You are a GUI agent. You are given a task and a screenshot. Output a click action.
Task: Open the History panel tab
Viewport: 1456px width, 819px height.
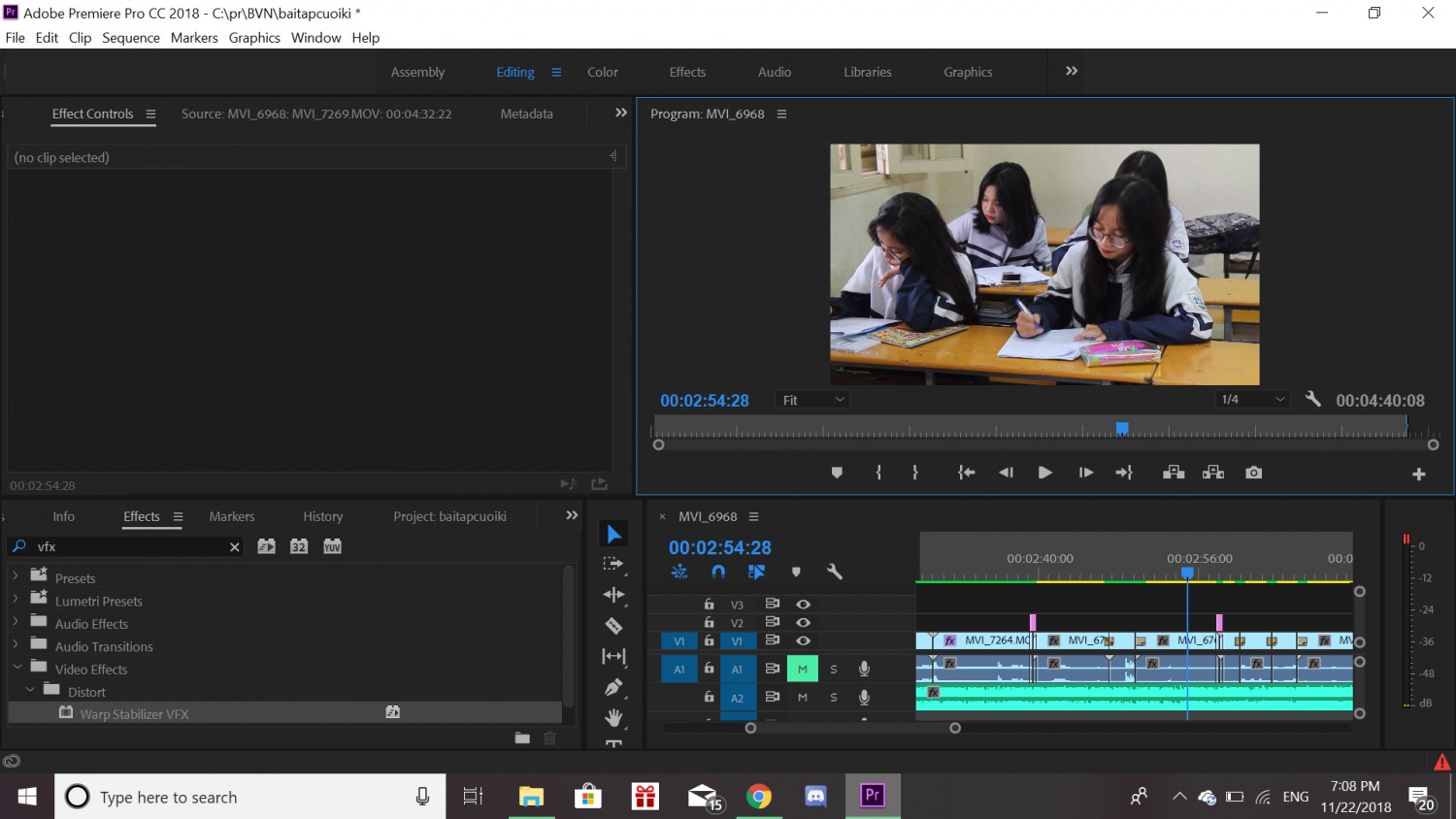[x=323, y=516]
